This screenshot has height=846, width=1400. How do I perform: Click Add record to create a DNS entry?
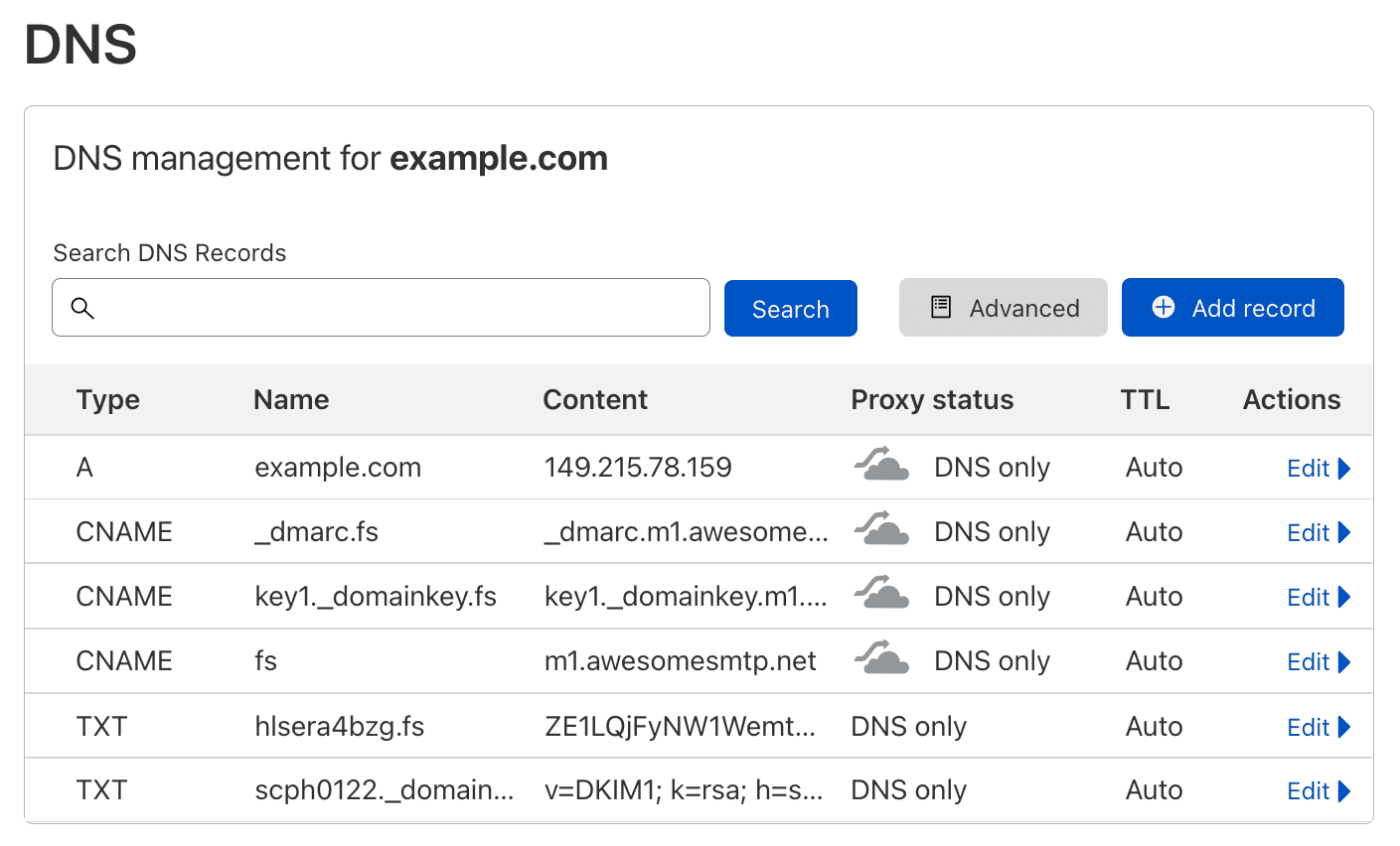pos(1232,308)
